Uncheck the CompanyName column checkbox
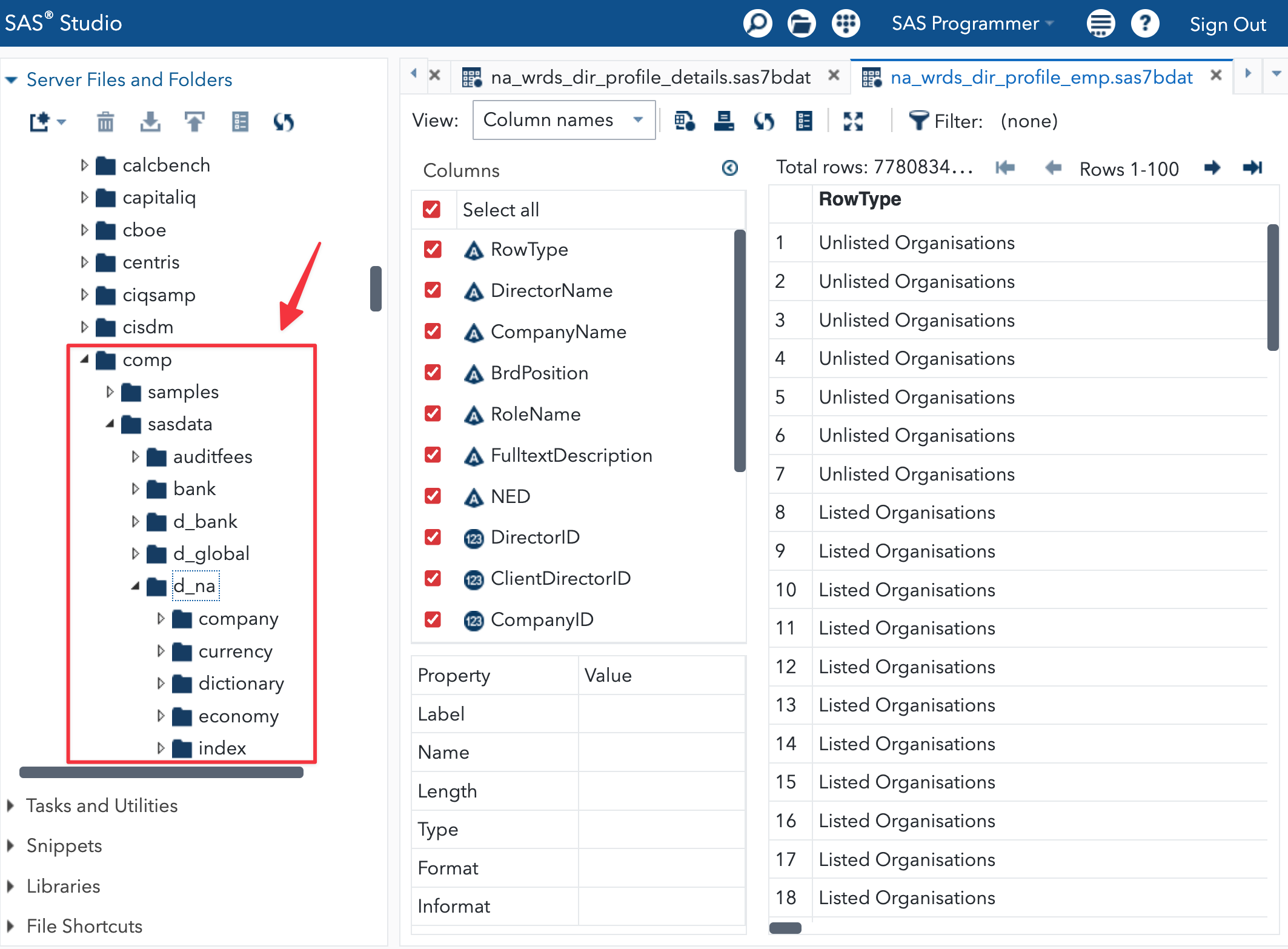 (433, 331)
